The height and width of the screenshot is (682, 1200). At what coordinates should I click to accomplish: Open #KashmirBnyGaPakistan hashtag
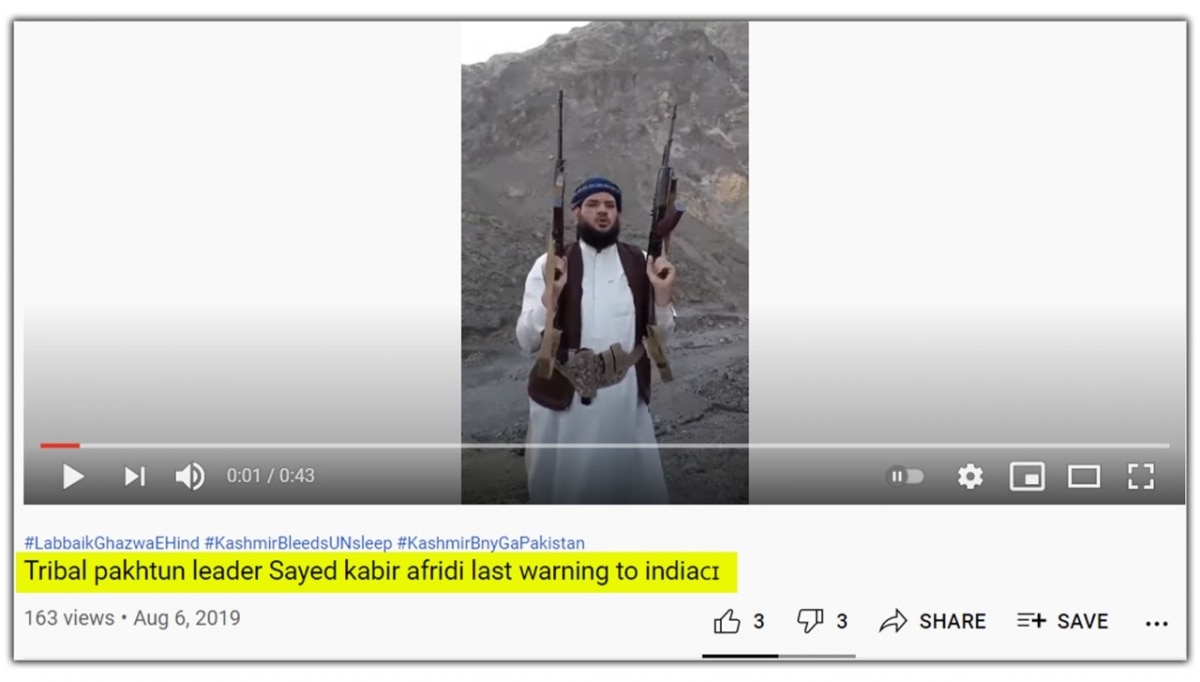491,543
